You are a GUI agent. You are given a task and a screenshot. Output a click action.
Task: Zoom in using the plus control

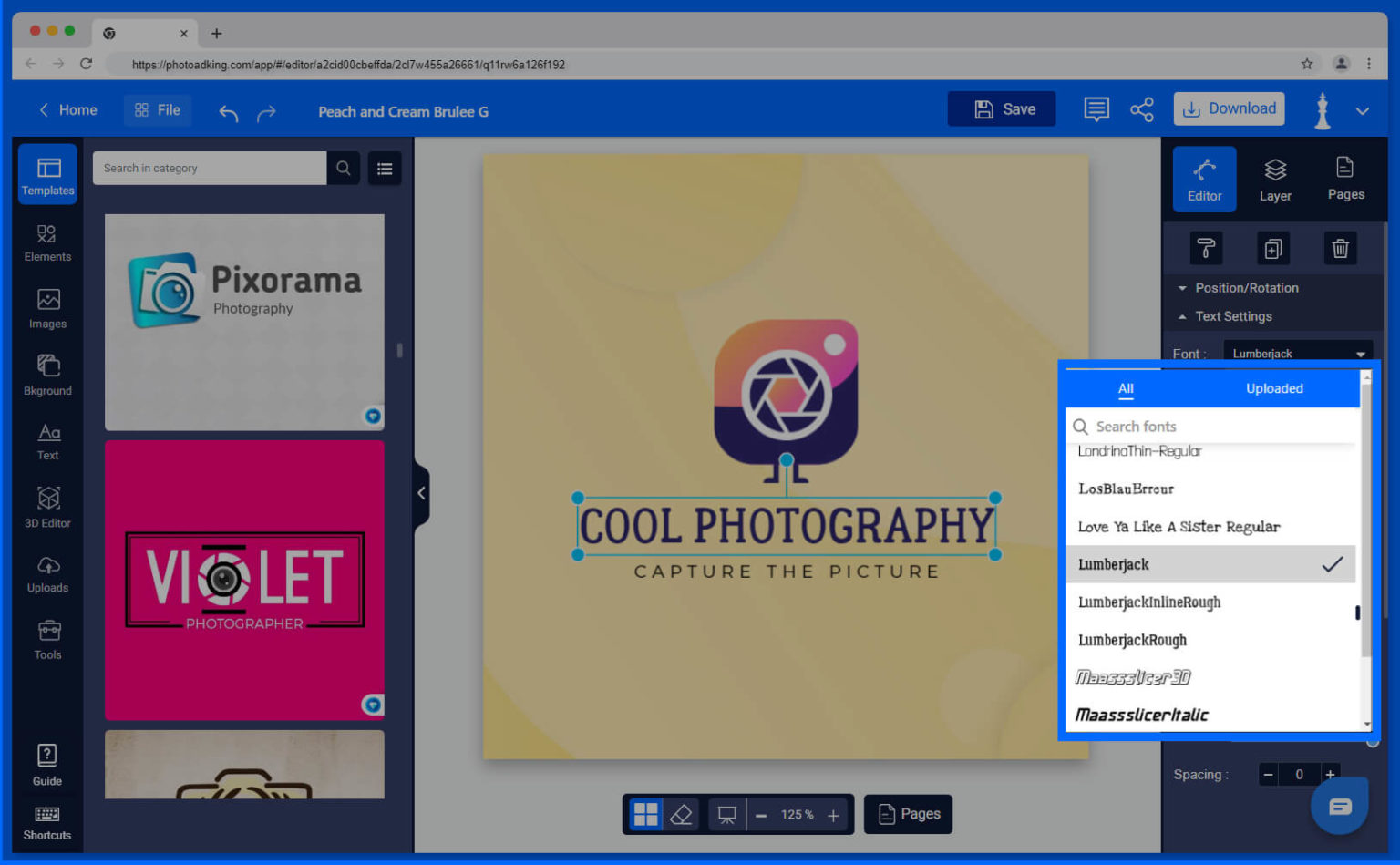[x=832, y=814]
